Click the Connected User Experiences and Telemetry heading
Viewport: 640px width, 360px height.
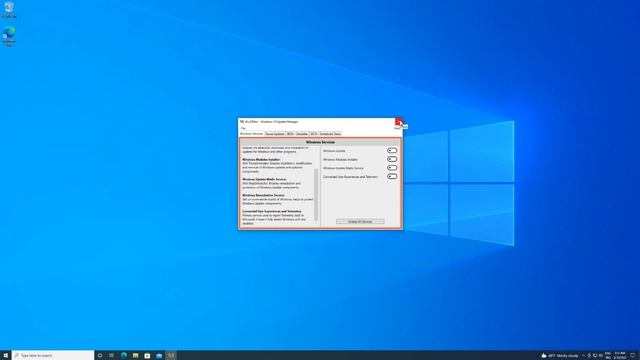pyautogui.click(x=271, y=211)
